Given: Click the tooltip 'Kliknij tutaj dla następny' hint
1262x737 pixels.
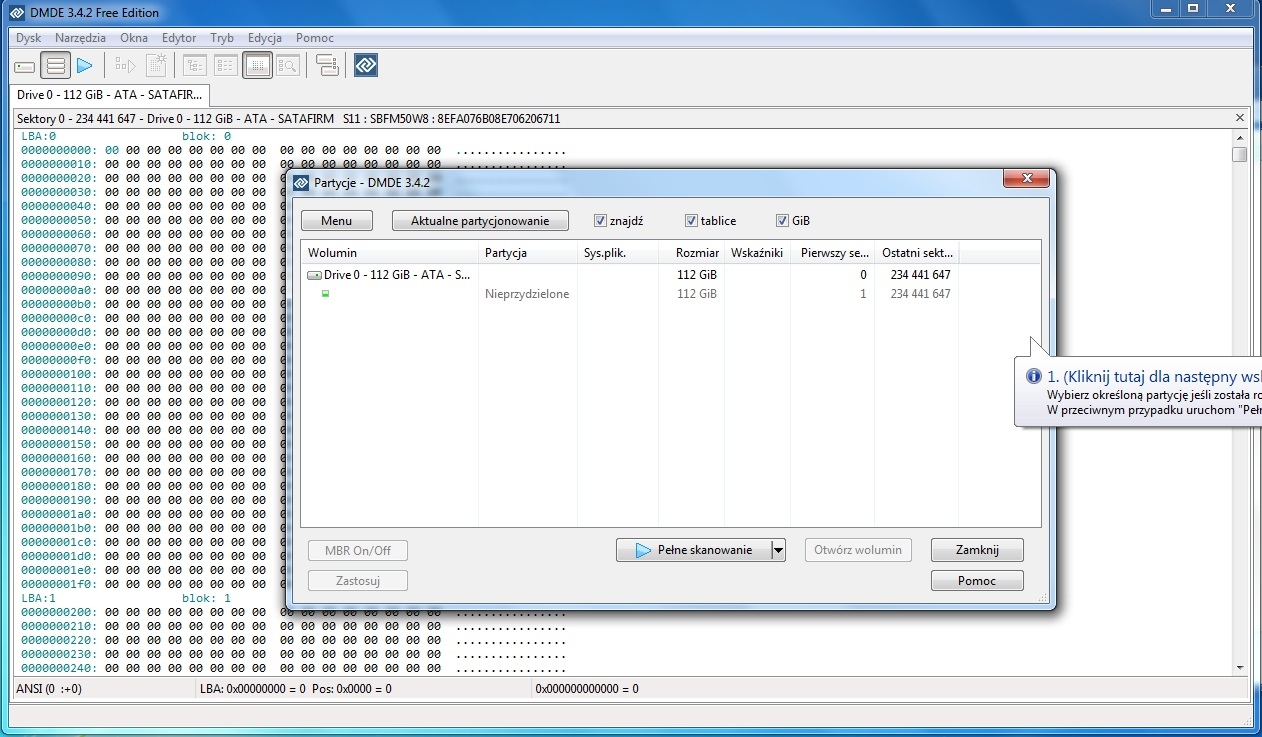Looking at the screenshot, I should [x=1154, y=377].
